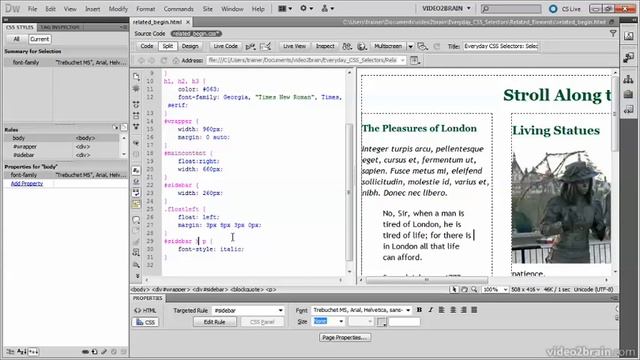
Task: Select the #wrapper rule row
Action: 62,147
